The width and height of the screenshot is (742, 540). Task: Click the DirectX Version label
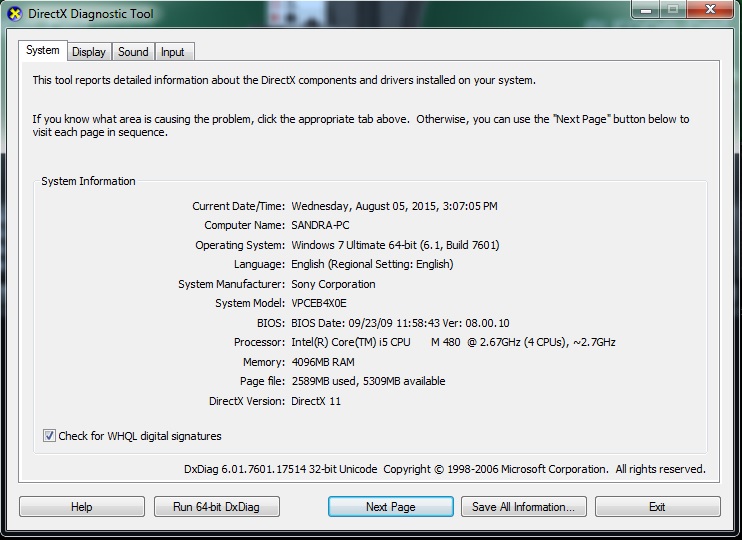click(x=247, y=401)
